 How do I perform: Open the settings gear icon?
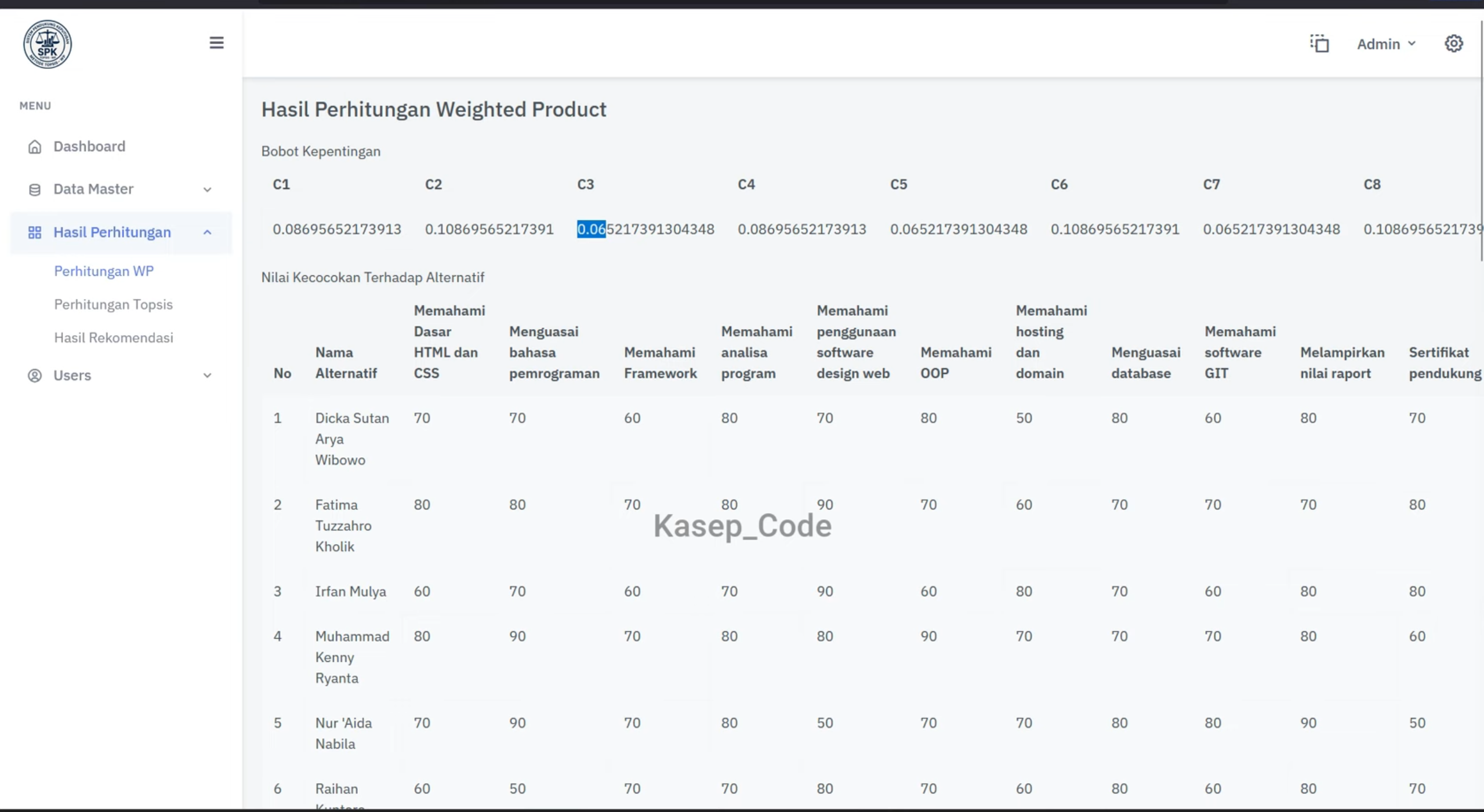tap(1453, 43)
